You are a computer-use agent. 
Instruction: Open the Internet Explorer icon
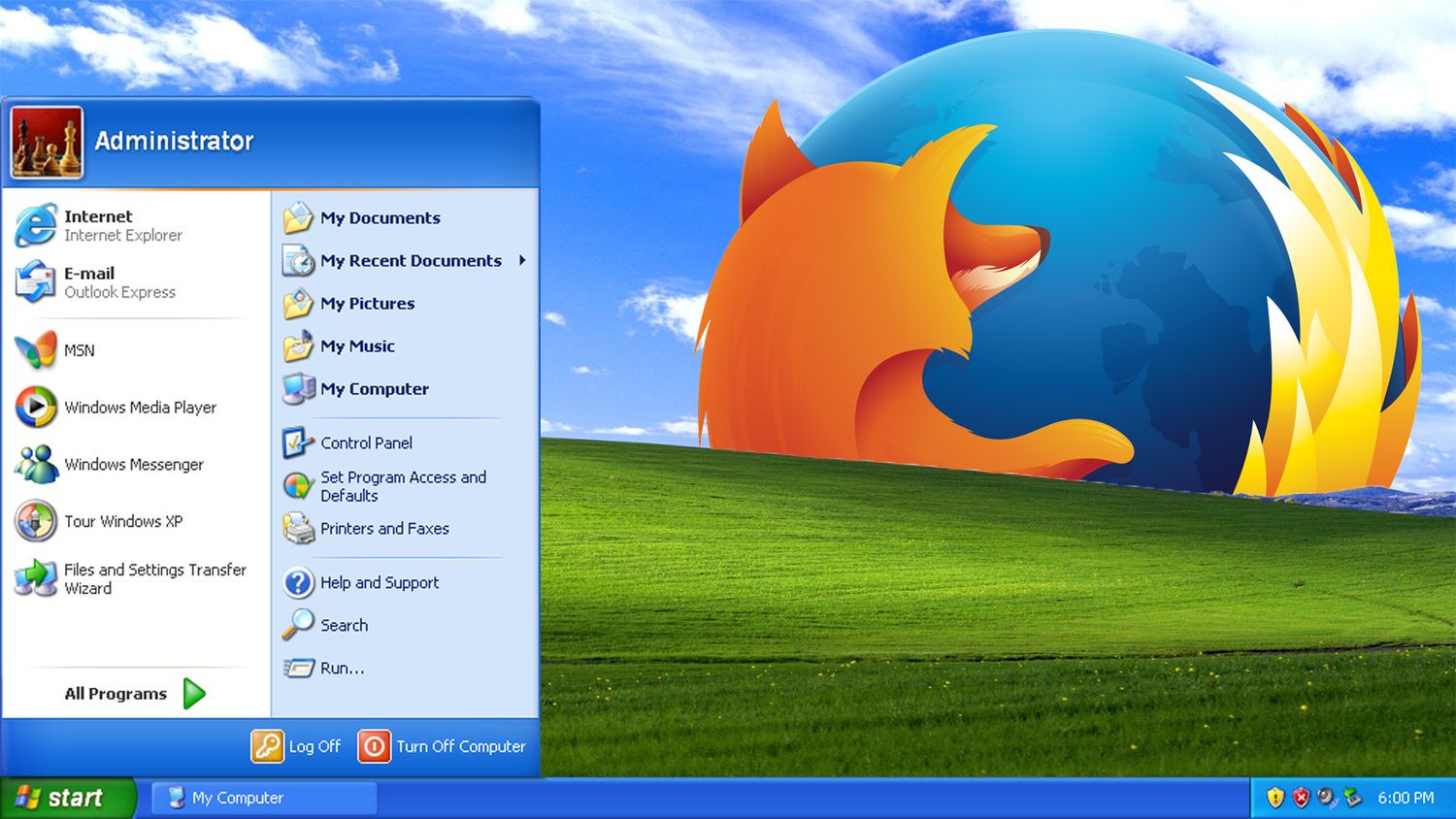coord(36,225)
